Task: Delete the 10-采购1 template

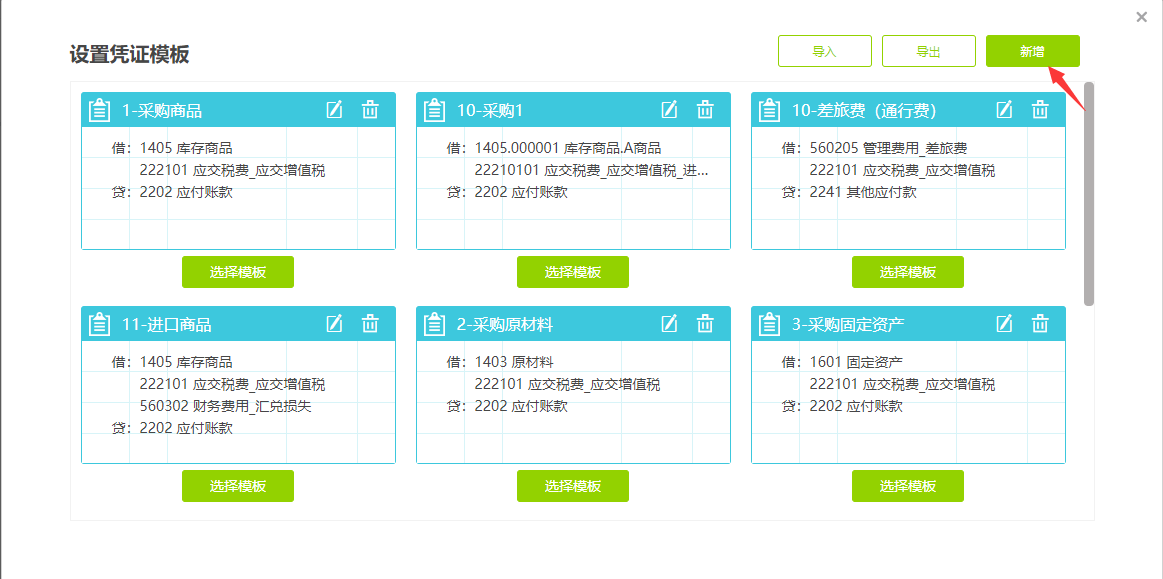Action: tap(705, 110)
